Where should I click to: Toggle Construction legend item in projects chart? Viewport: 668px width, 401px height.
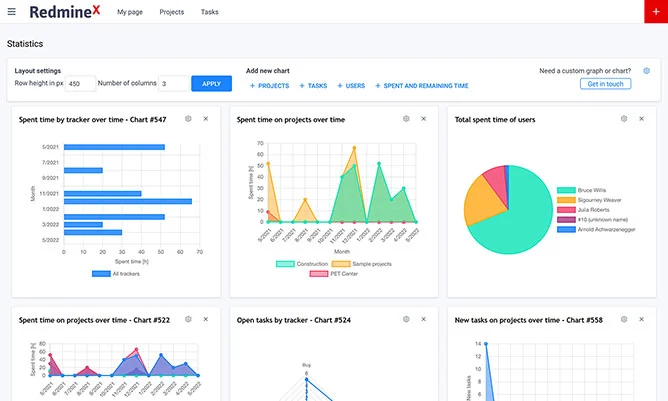[302, 264]
